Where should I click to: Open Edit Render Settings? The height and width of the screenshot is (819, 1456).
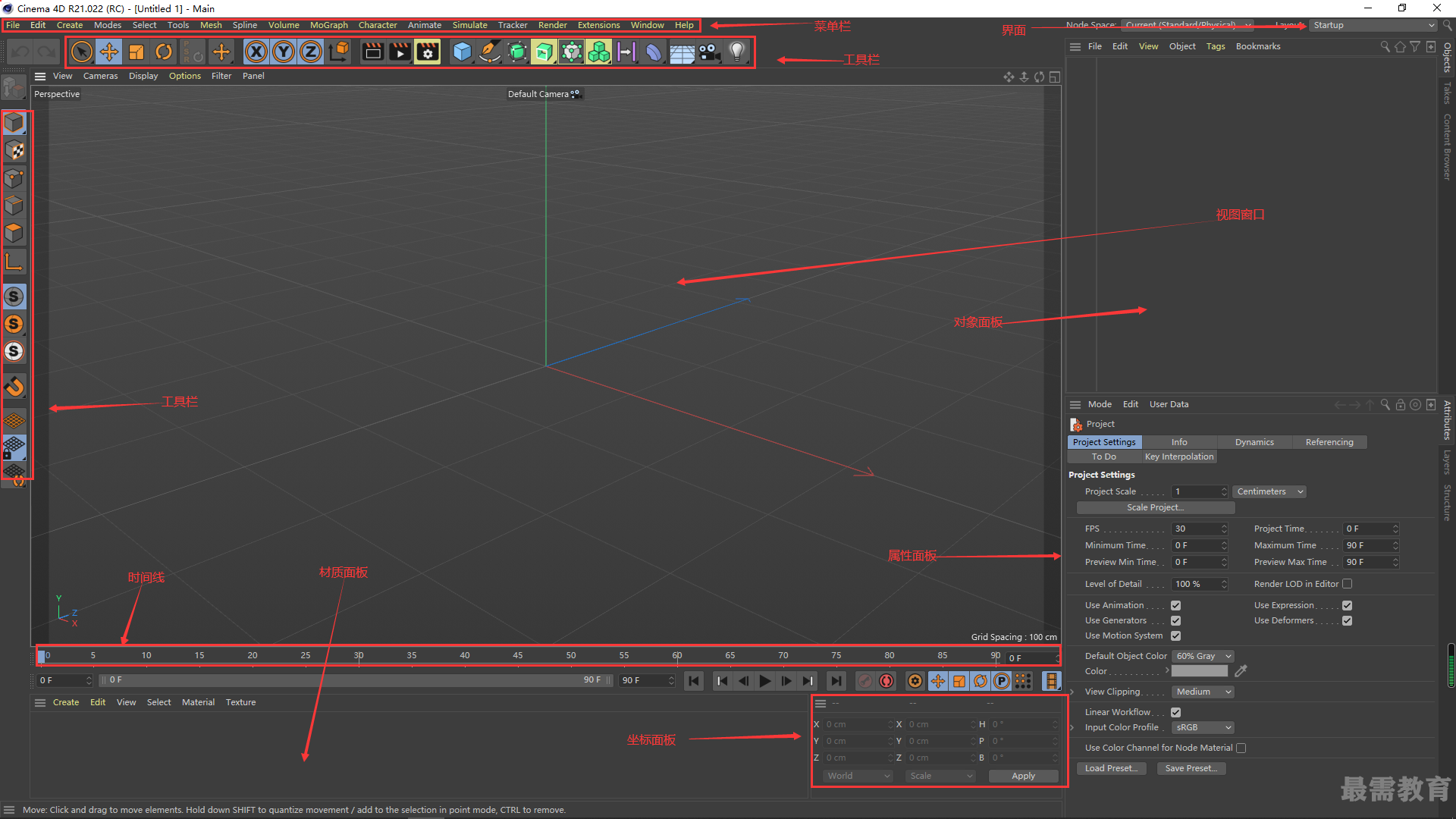tap(428, 52)
